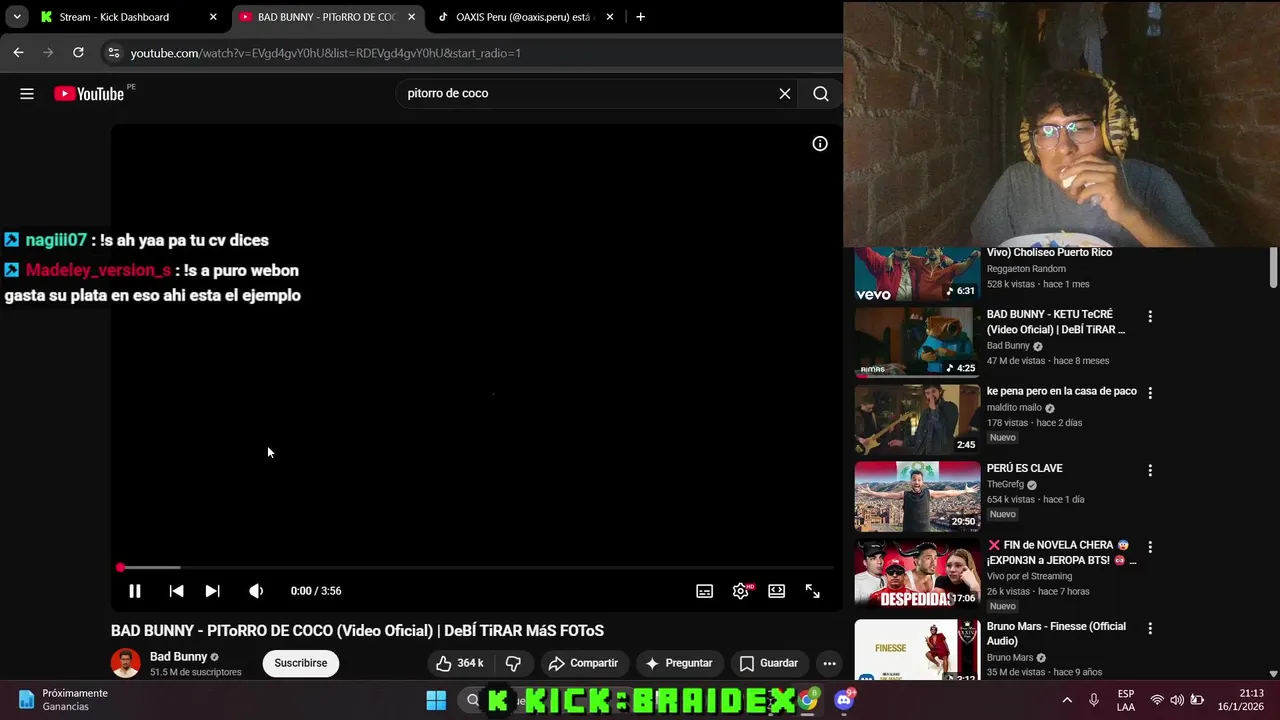Screen dimensions: 1280x720
Task: Open the clock showing 21:13
Action: click(1241, 700)
